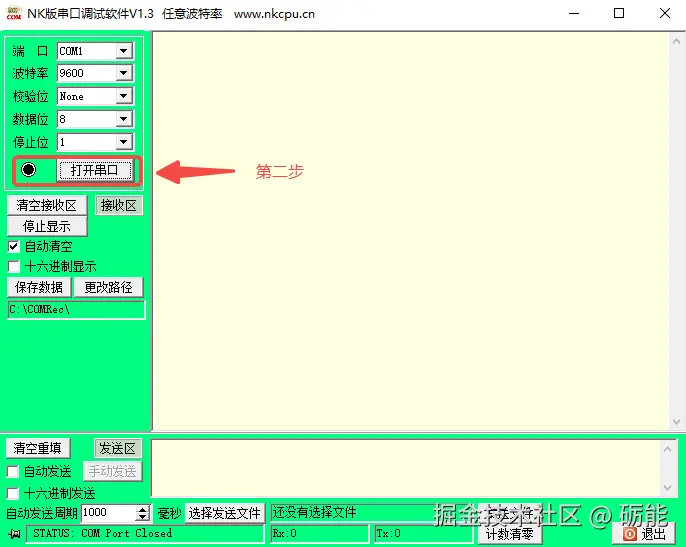
Task: Click the 退出 exit button
Action: (x=644, y=534)
